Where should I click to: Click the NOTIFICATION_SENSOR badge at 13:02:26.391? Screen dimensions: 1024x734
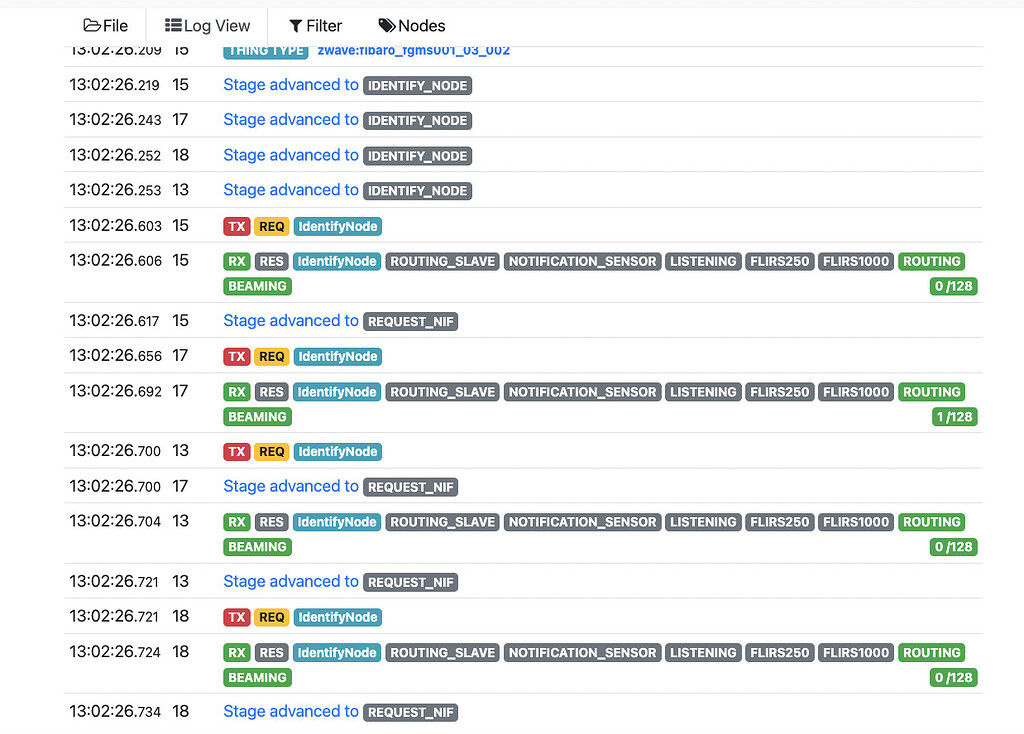[x=582, y=391]
